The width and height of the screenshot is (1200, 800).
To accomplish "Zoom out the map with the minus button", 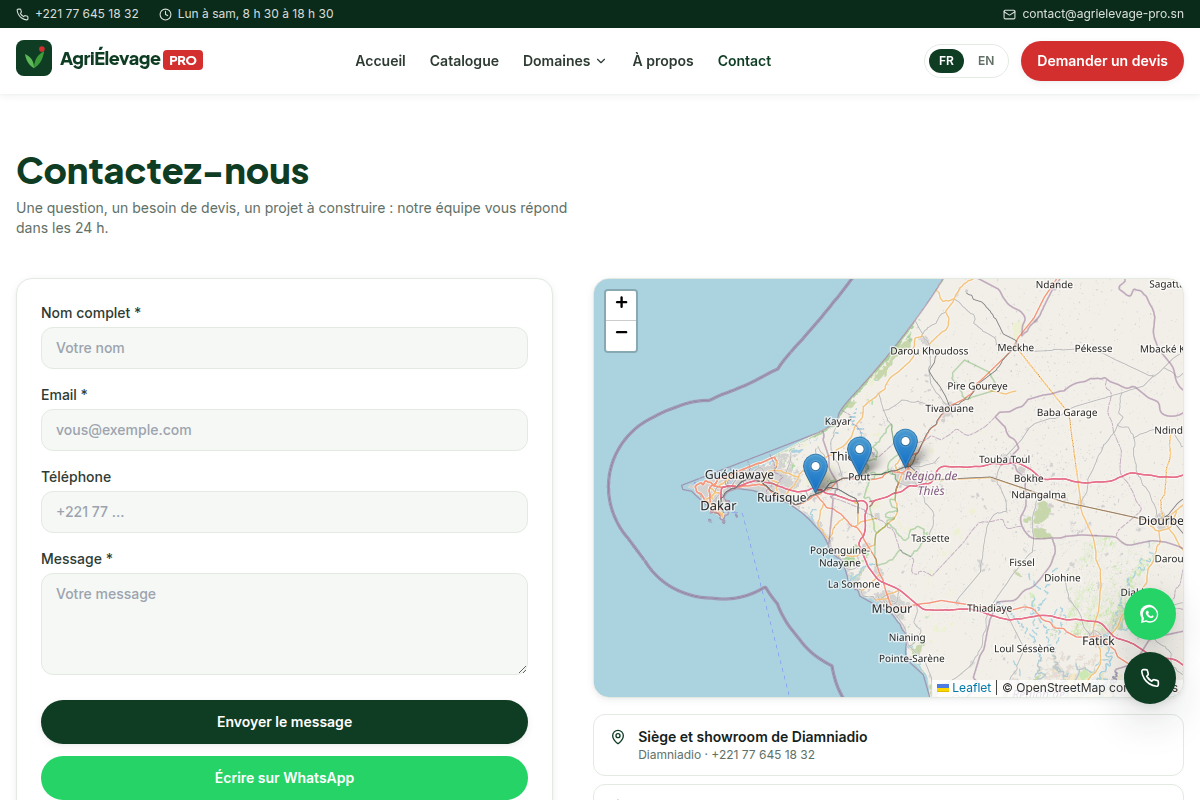I will click(621, 335).
